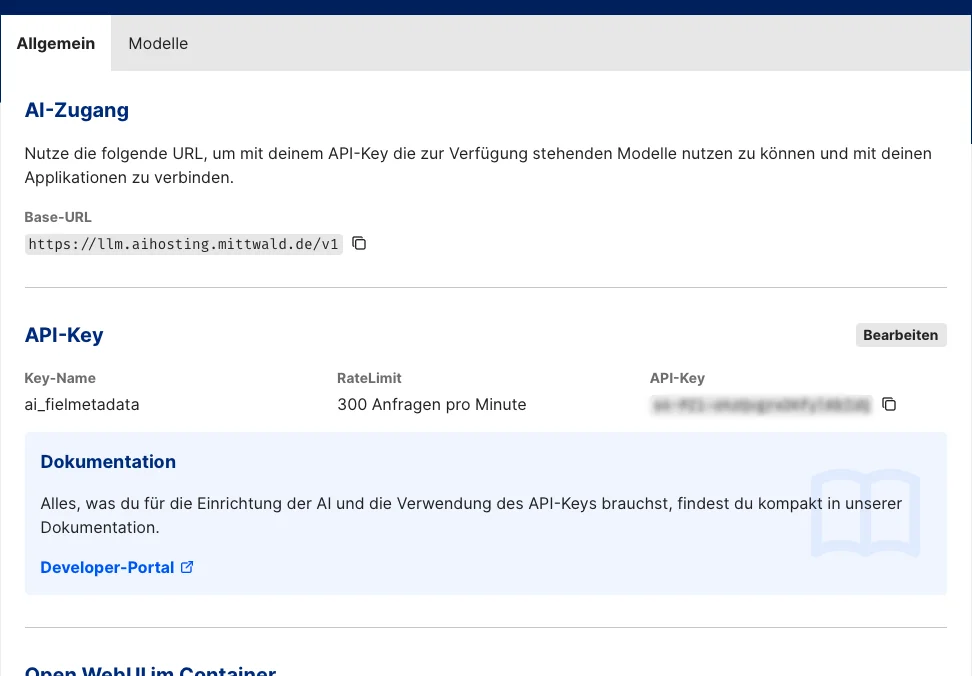This screenshot has height=676, width=972.
Task: Open the Developer-Portal link
Action: point(106,566)
